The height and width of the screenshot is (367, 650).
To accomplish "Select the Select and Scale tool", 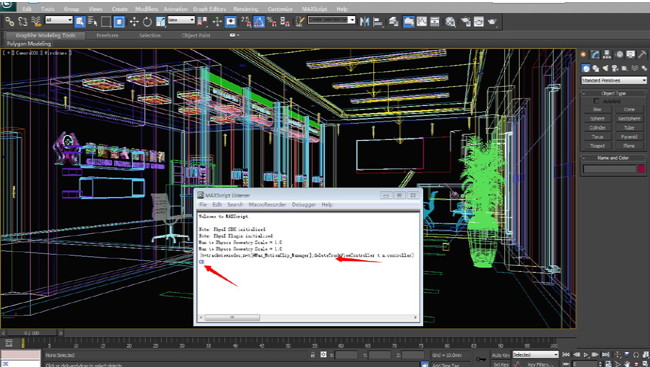I will (160, 22).
